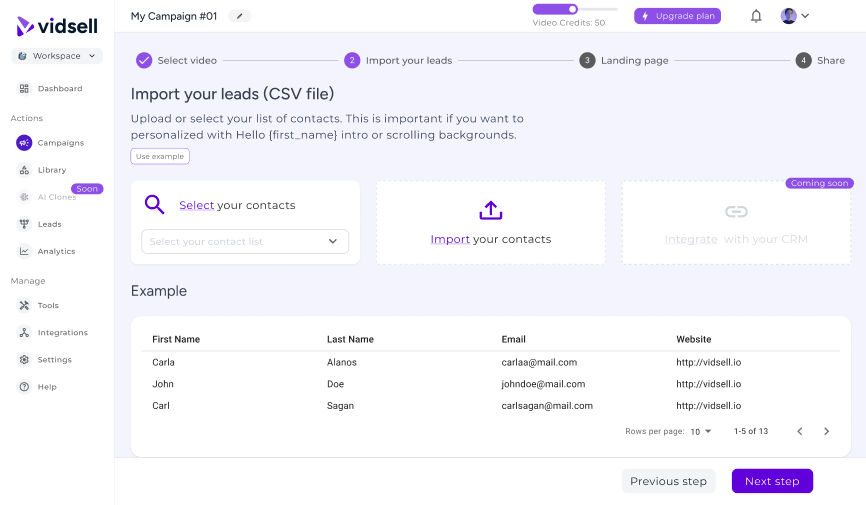866x505 pixels.
Task: Click carlsagan@mail.com email cell
Action: click(x=547, y=406)
